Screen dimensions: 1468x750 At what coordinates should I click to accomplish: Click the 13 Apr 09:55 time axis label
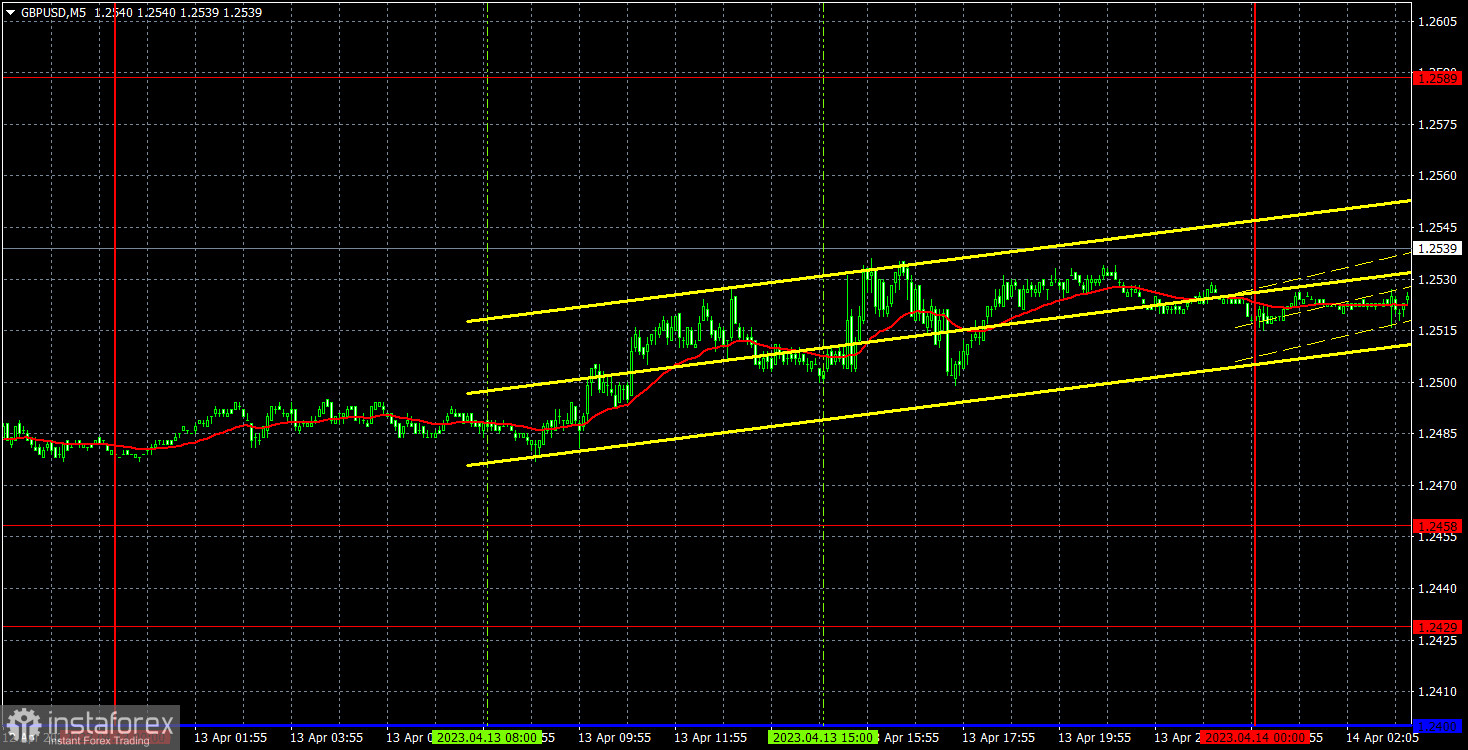point(614,738)
